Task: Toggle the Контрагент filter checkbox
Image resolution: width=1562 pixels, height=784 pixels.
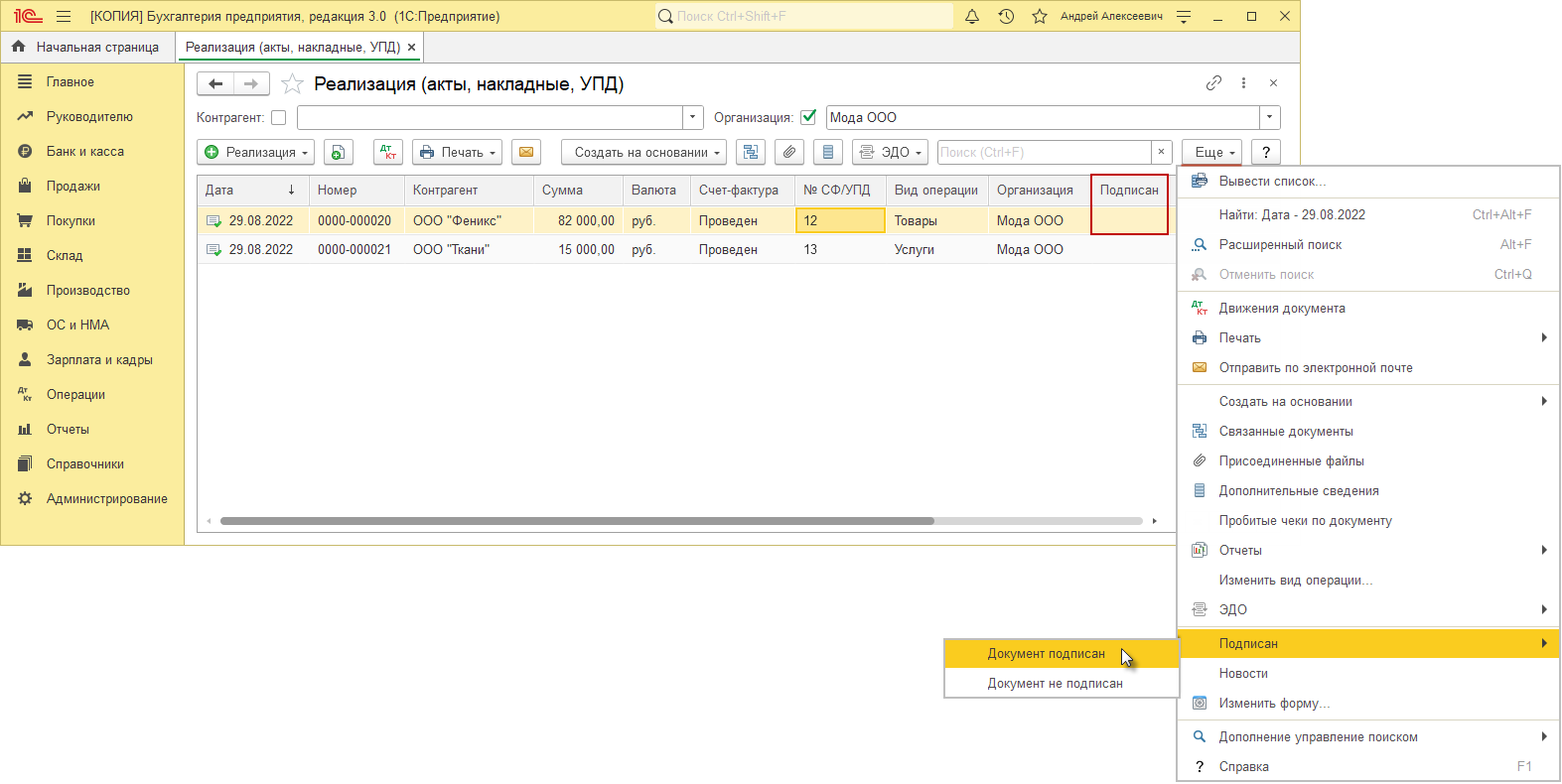Action: (x=279, y=117)
